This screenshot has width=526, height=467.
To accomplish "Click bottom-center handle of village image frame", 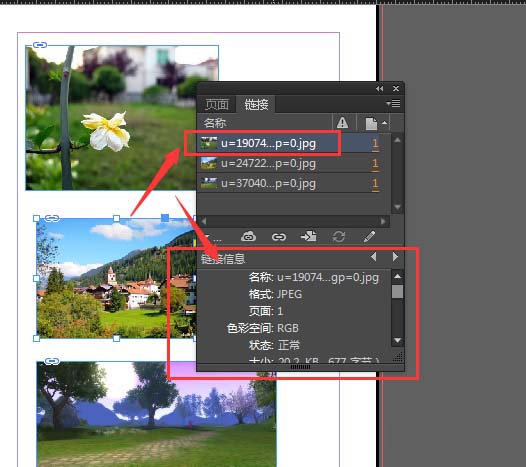I will [x=116, y=338].
